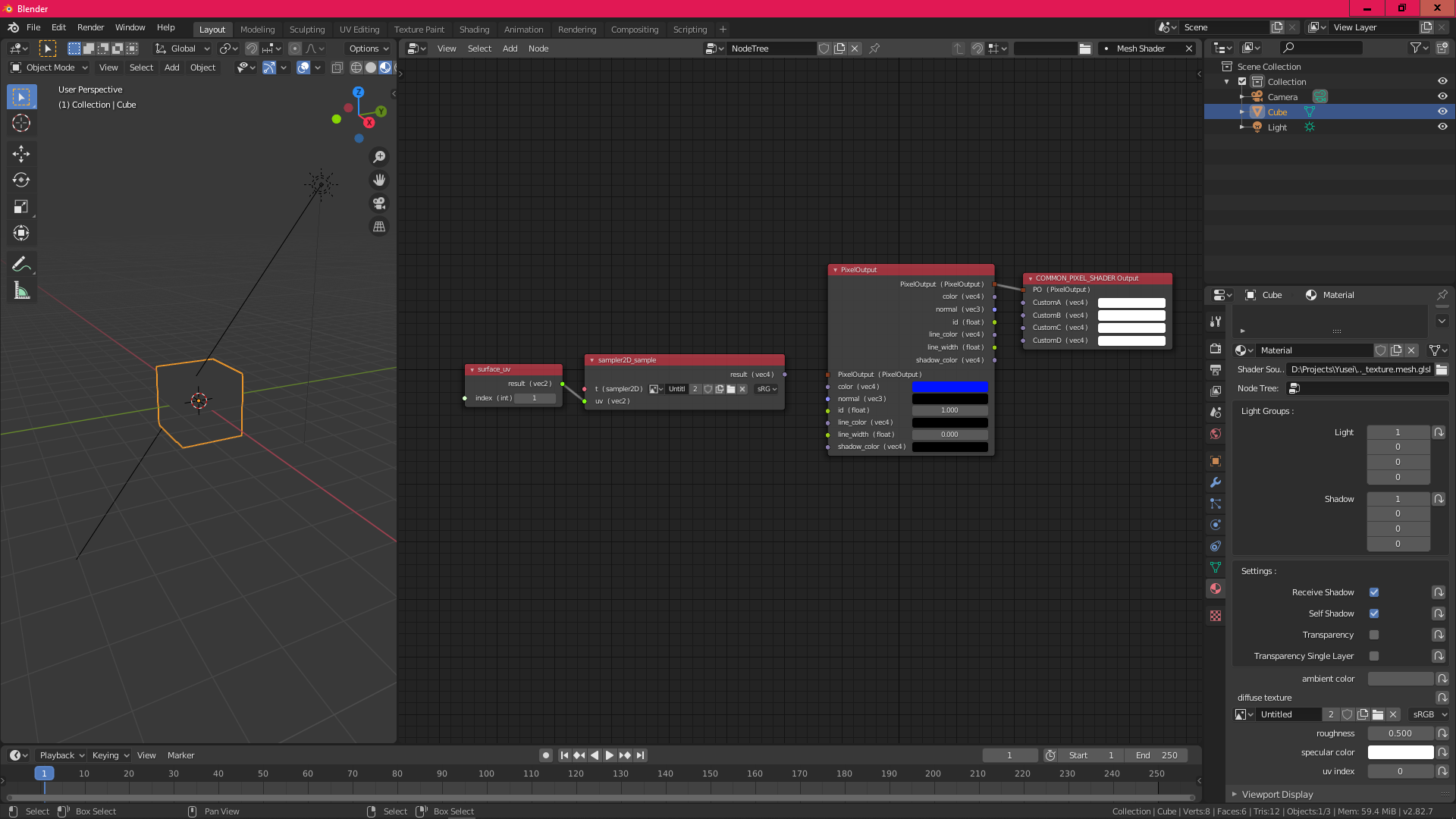Image resolution: width=1456 pixels, height=819 pixels.
Task: Open the Keying menu in timeline
Action: click(x=110, y=755)
